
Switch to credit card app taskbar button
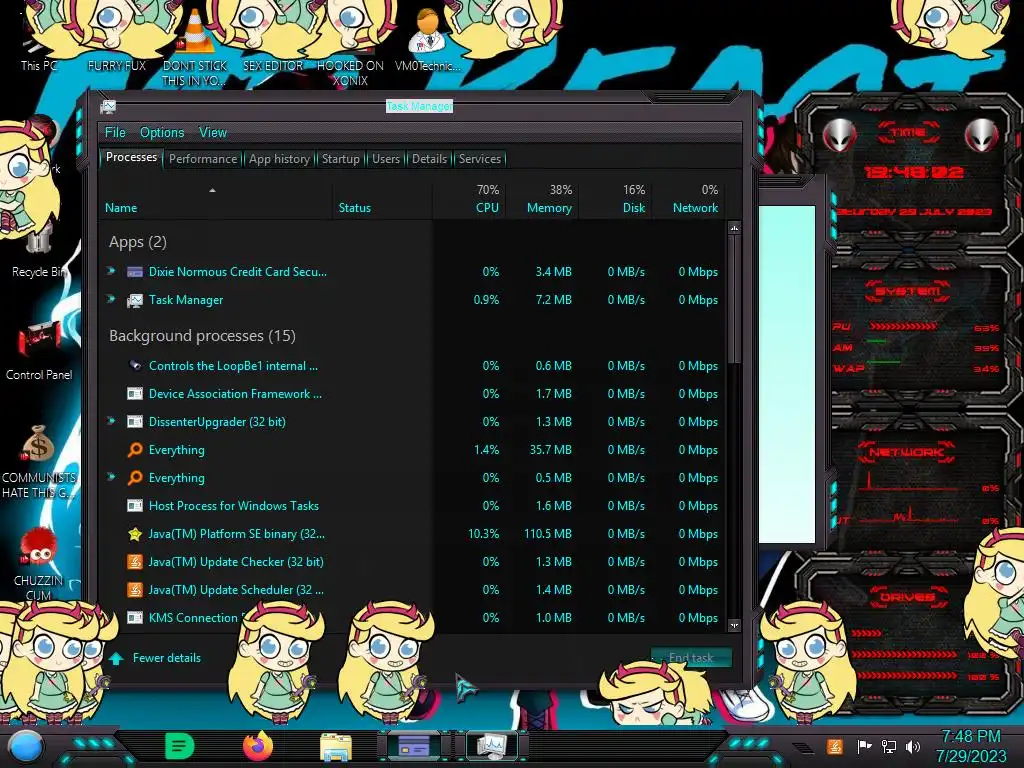(414, 745)
